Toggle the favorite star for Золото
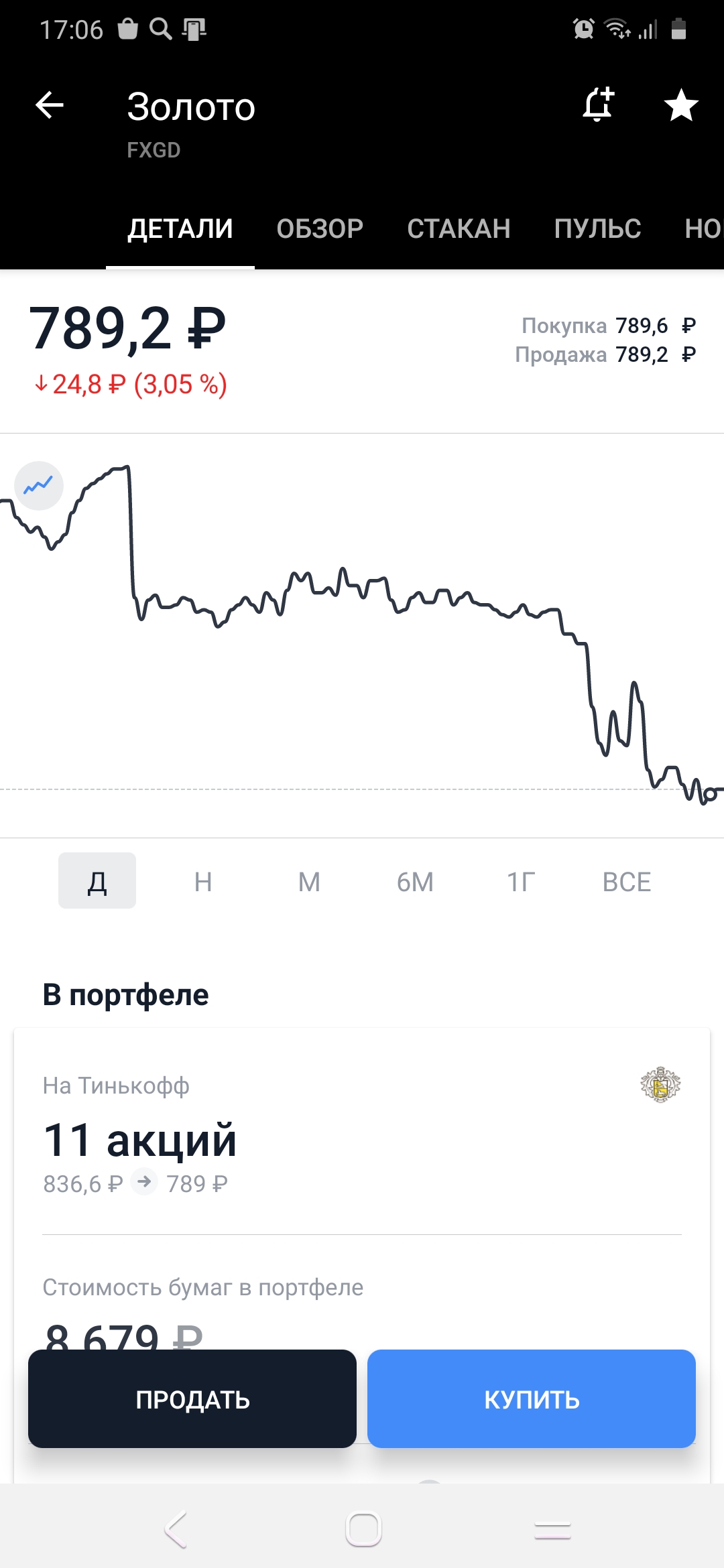Viewport: 724px width, 1568px height. pyautogui.click(x=680, y=105)
